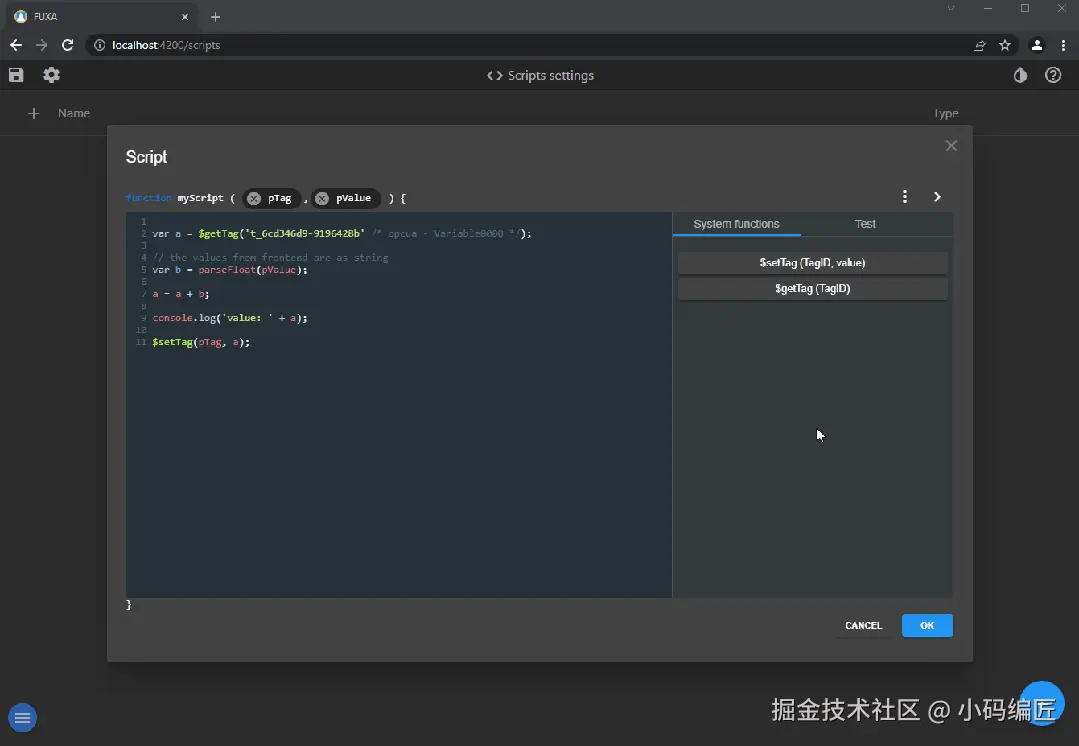Image resolution: width=1079 pixels, height=746 pixels.
Task: Bookmark the page with star icon
Action: (1005, 45)
